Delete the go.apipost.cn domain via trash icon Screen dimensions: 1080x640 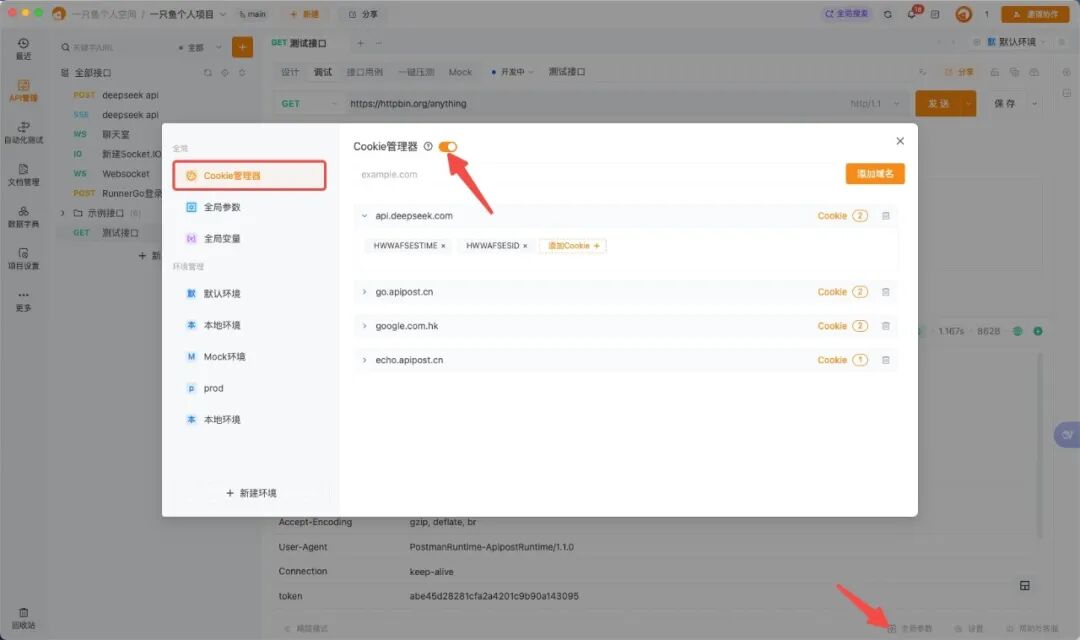[886, 292]
